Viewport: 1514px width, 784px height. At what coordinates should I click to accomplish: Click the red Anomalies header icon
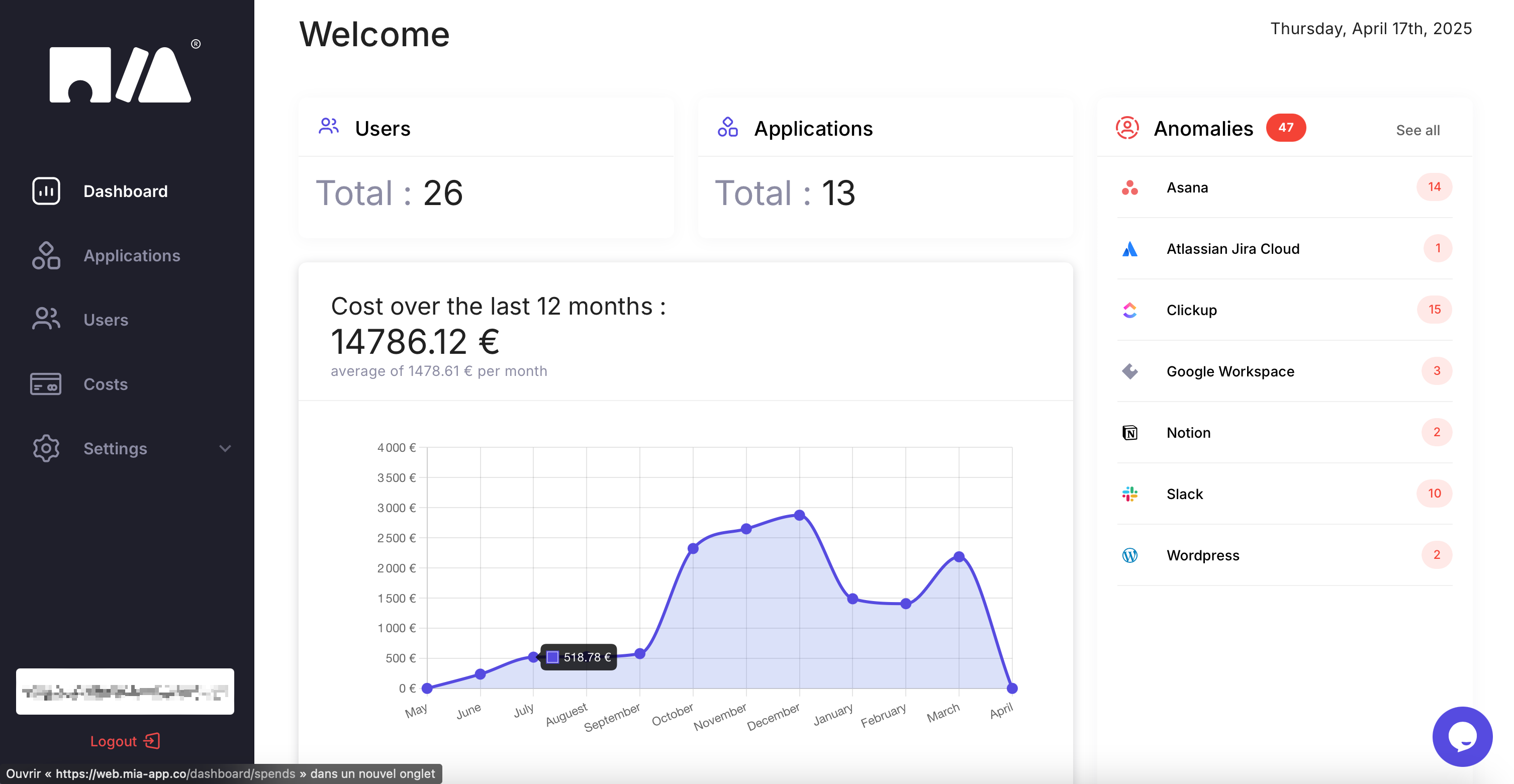[x=1127, y=128]
